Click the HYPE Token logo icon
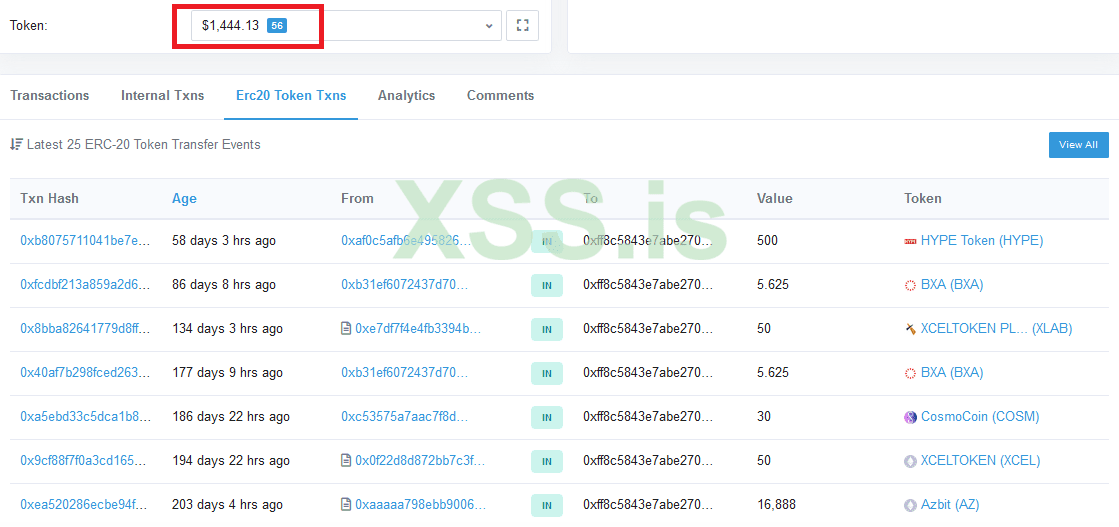The image size is (1119, 527). click(x=910, y=241)
